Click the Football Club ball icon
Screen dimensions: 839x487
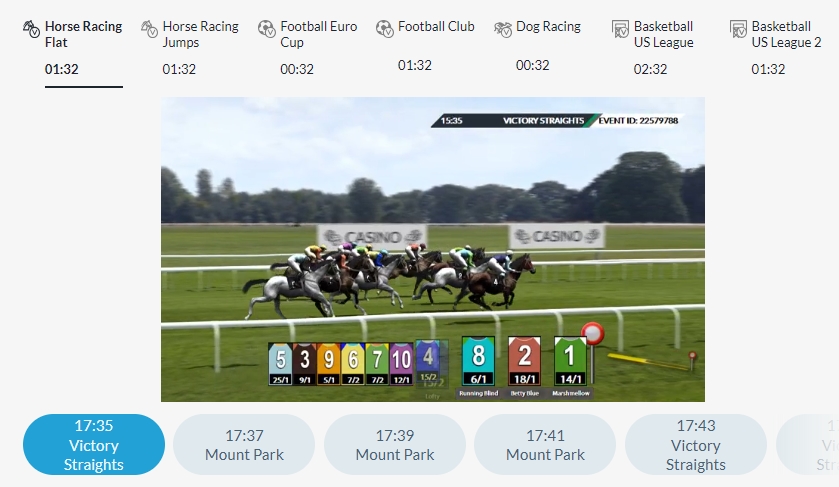coord(384,29)
